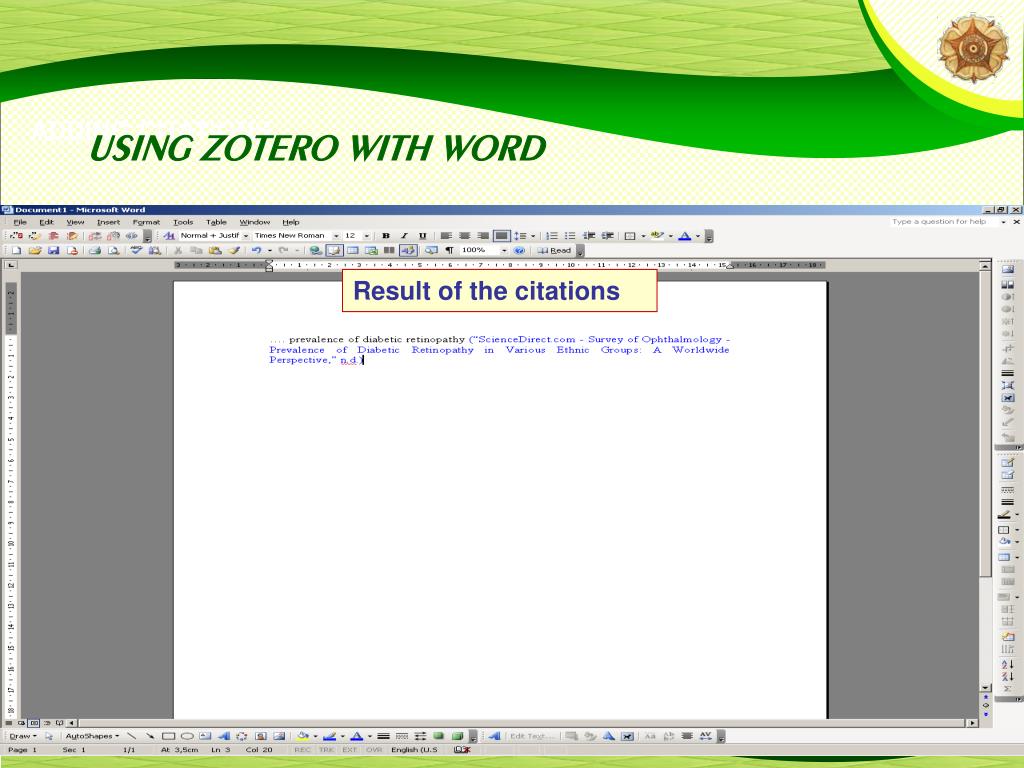1024x768 pixels.
Task: Open the Insert menu
Action: tap(108, 222)
